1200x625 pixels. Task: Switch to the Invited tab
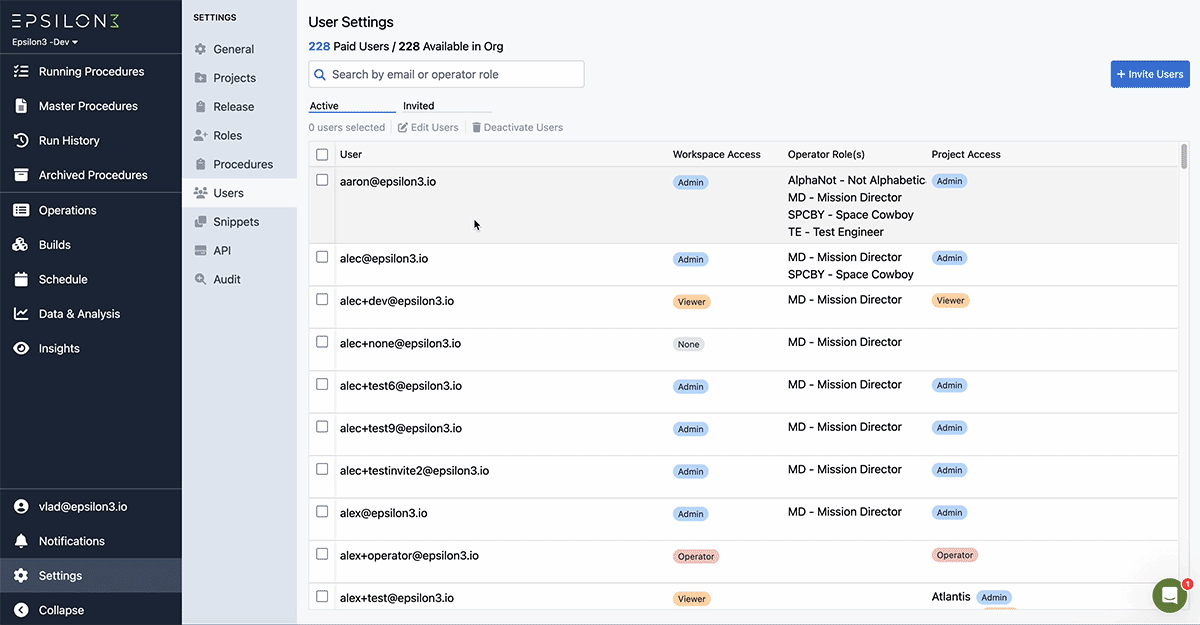click(419, 106)
